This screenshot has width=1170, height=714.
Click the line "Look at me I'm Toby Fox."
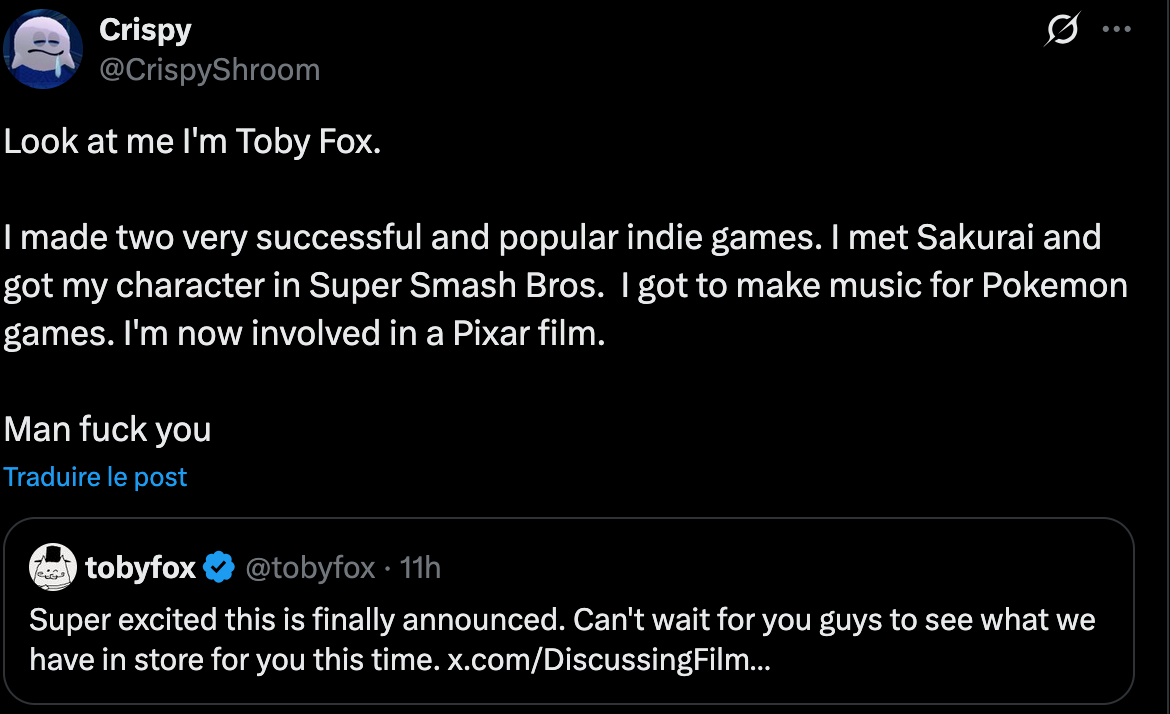pyautogui.click(x=193, y=141)
